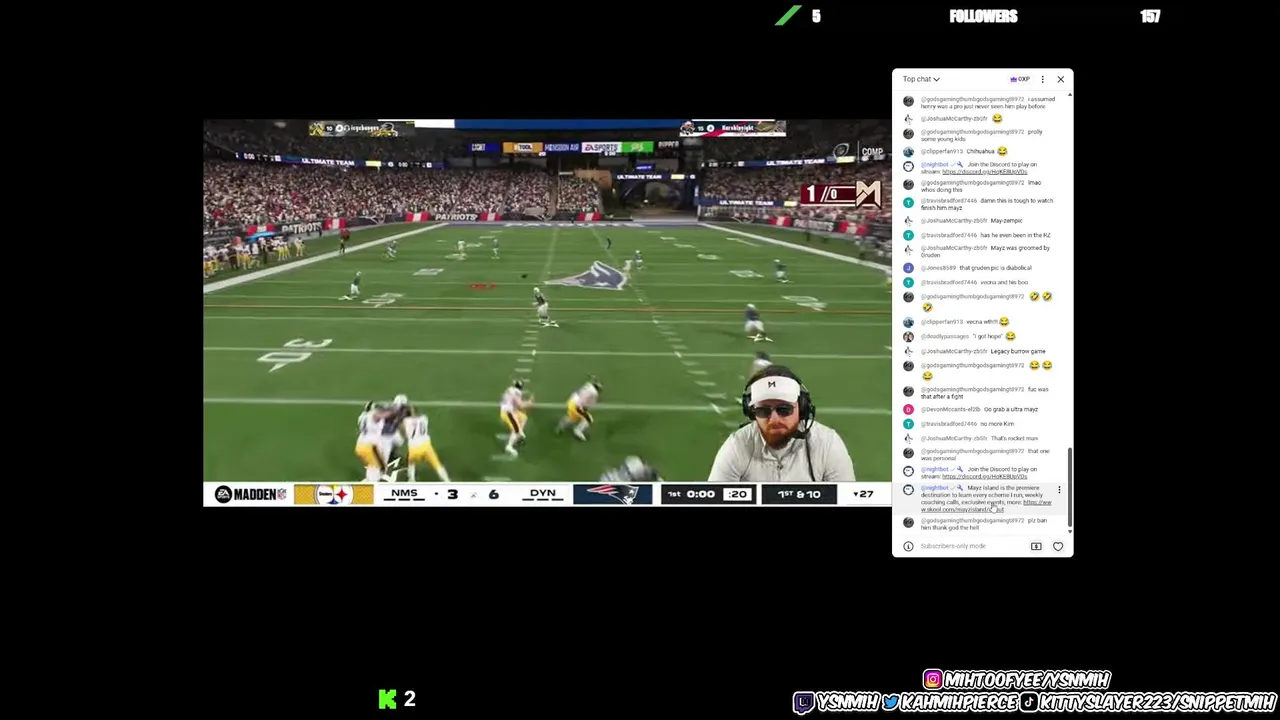Click @travisbradford7446 on 'vecna and his boo'
Image resolution: width=1280 pixels, height=720 pixels.
pyautogui.click(x=949, y=282)
